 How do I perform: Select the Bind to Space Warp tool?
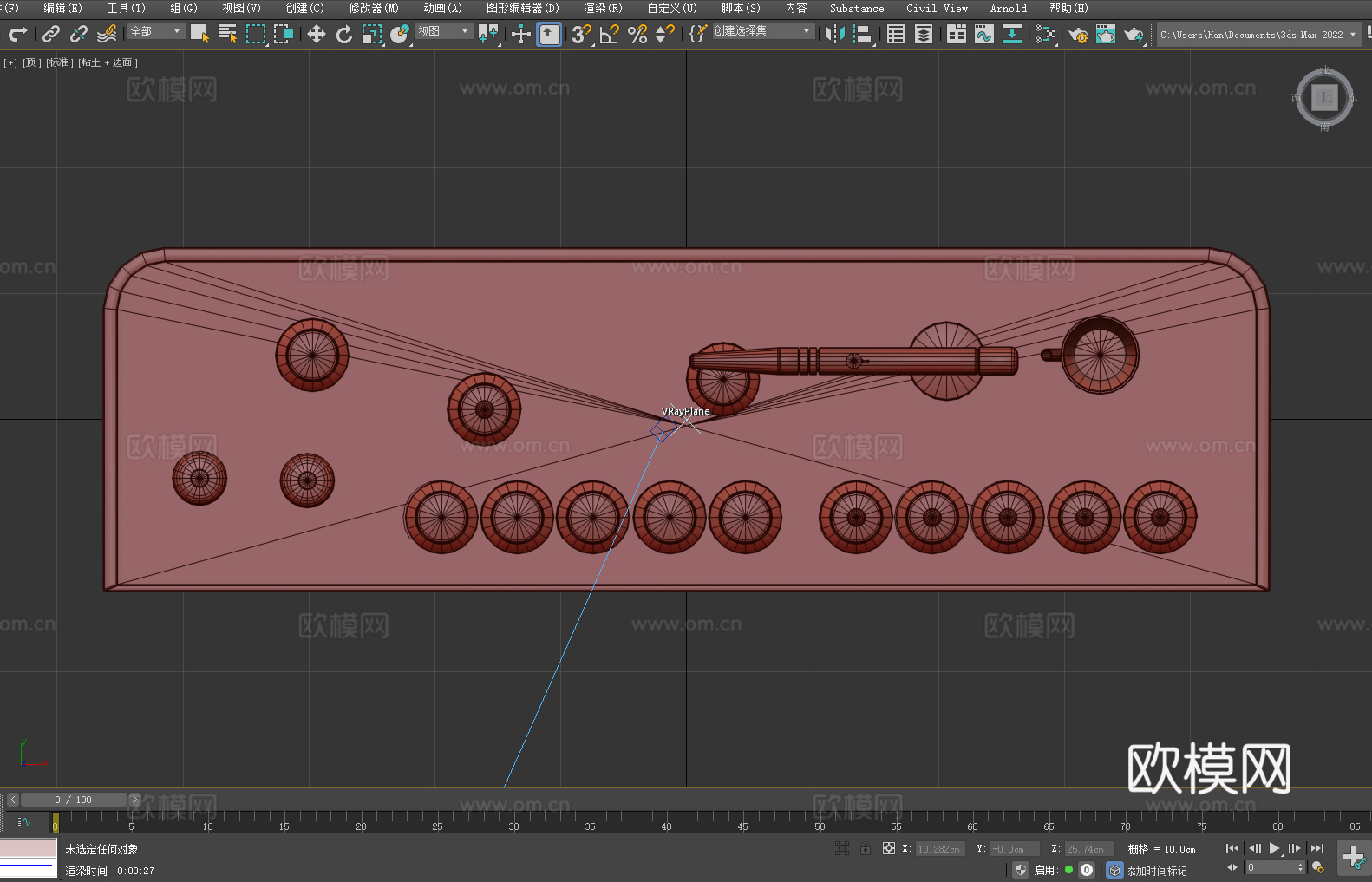coord(107,34)
